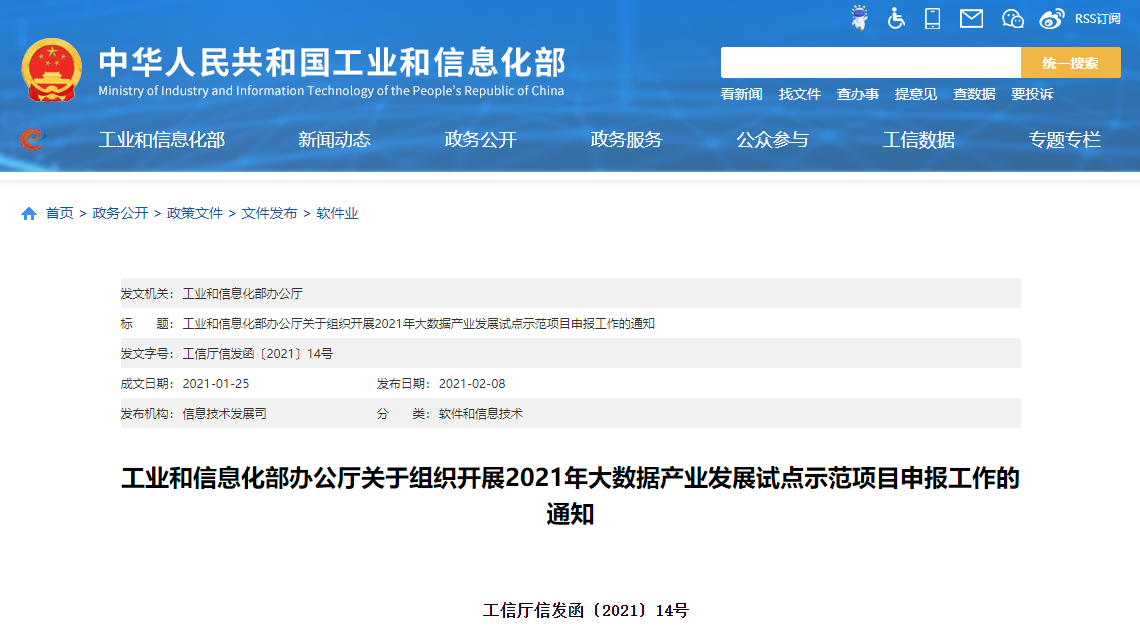Go to 专题专栏 navigation item
This screenshot has height=636, width=1140.
(x=1064, y=140)
